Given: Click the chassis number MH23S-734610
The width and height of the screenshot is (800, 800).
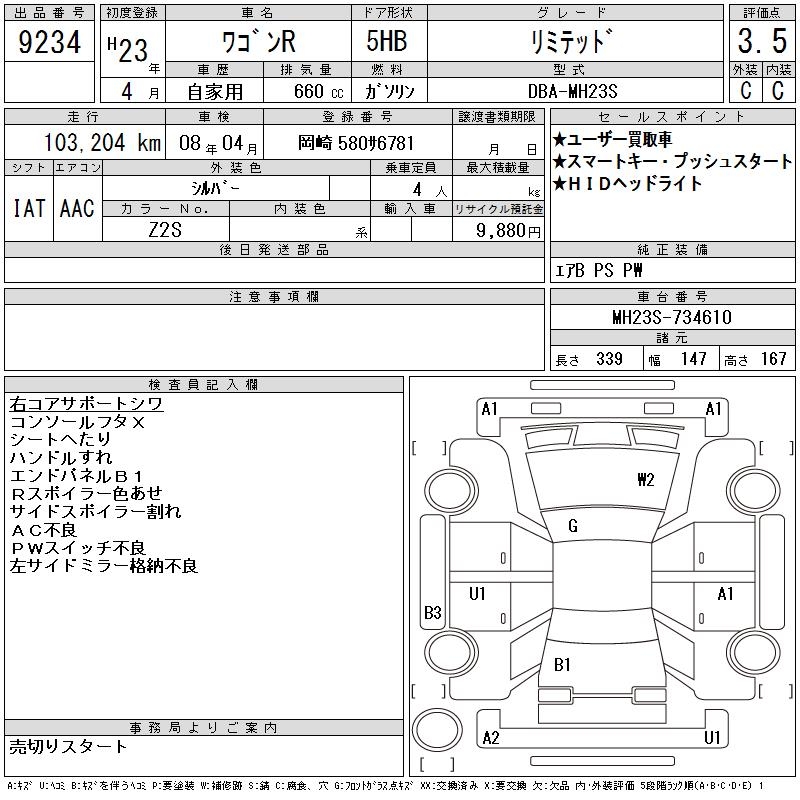Looking at the screenshot, I should coord(672,317).
